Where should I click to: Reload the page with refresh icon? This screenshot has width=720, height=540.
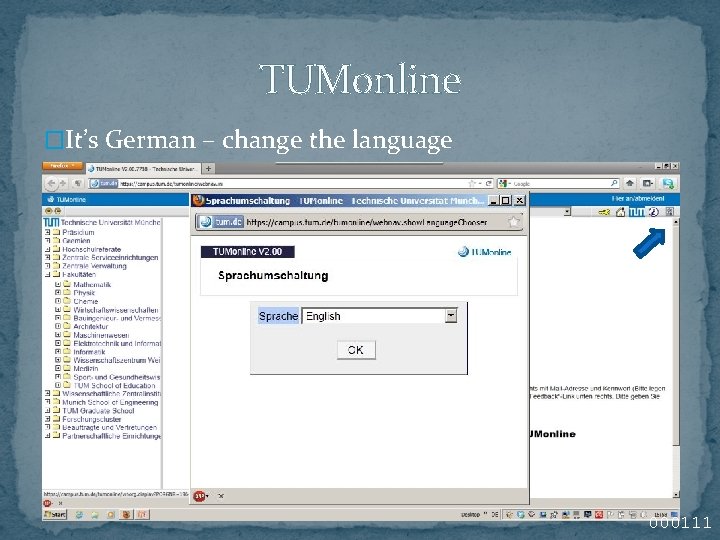pos(489,184)
